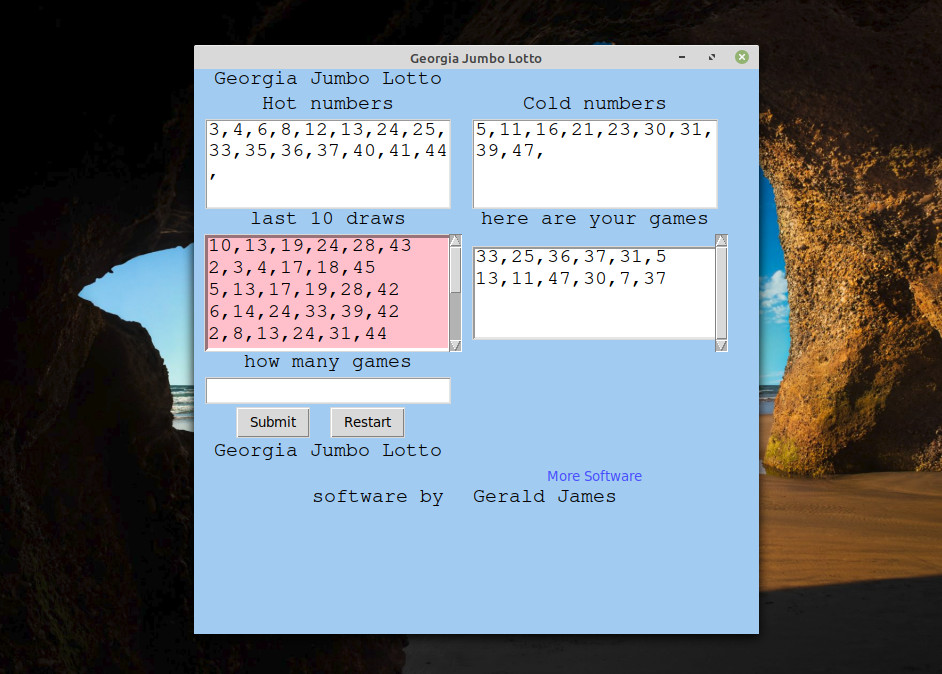The image size is (942, 674).
Task: Click up arrow of your games scrollbar
Action: (x=722, y=241)
